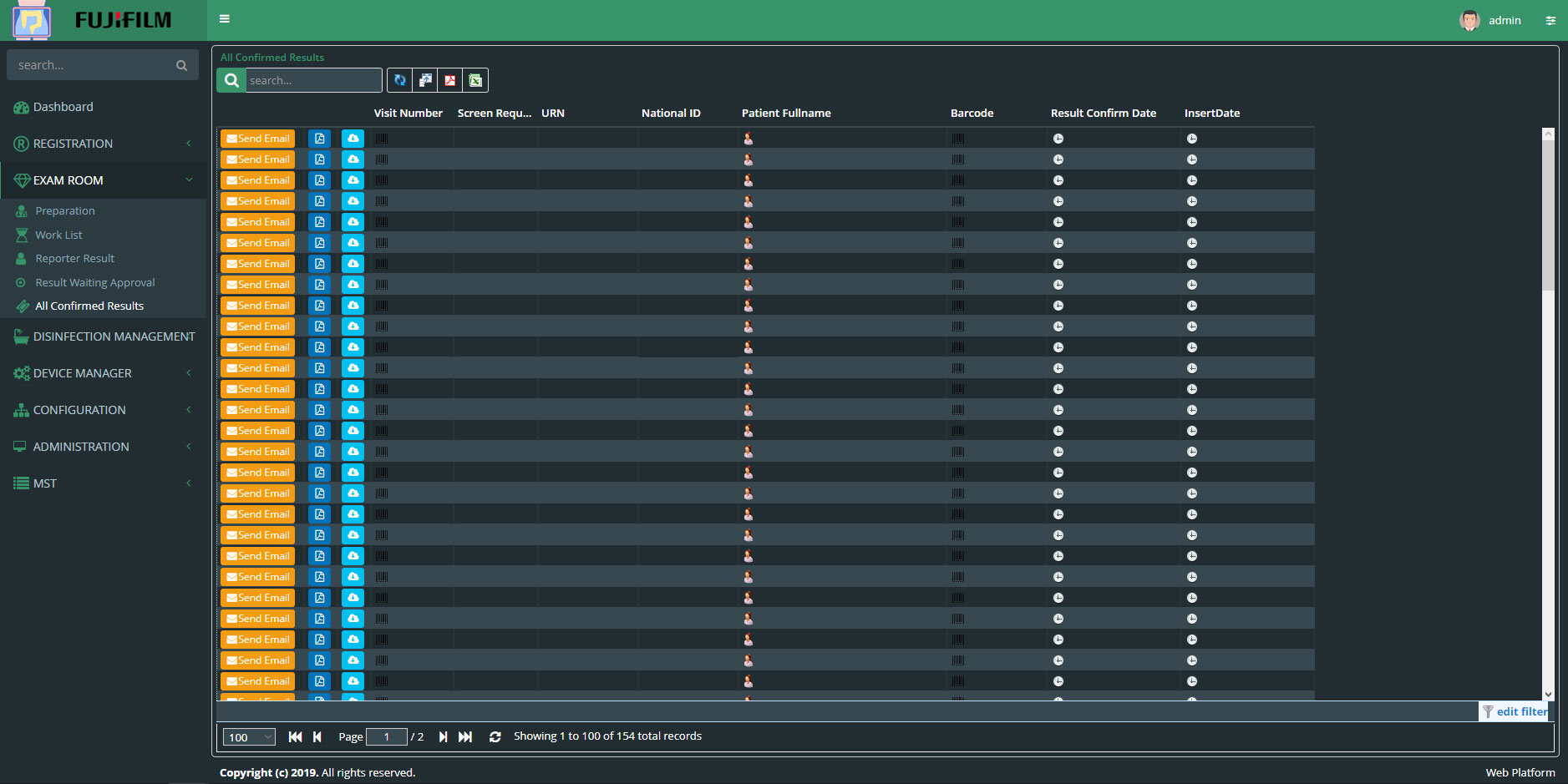Open the settings sliders icon beside admin
This screenshot has height=784, width=1568.
click(1550, 21)
